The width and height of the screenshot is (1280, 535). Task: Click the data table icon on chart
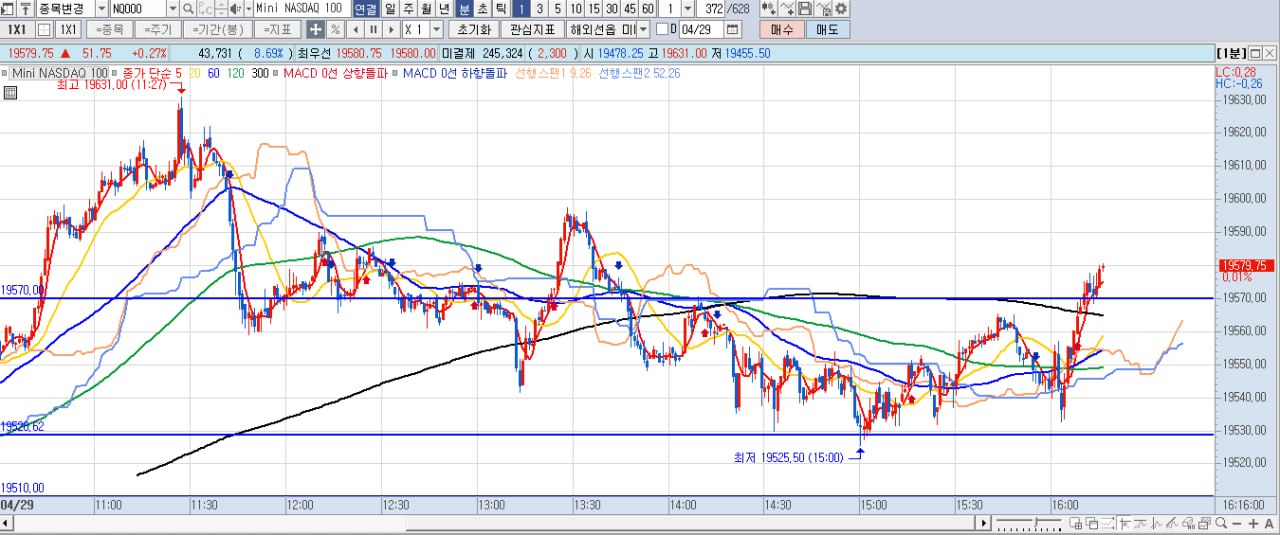[x=10, y=93]
